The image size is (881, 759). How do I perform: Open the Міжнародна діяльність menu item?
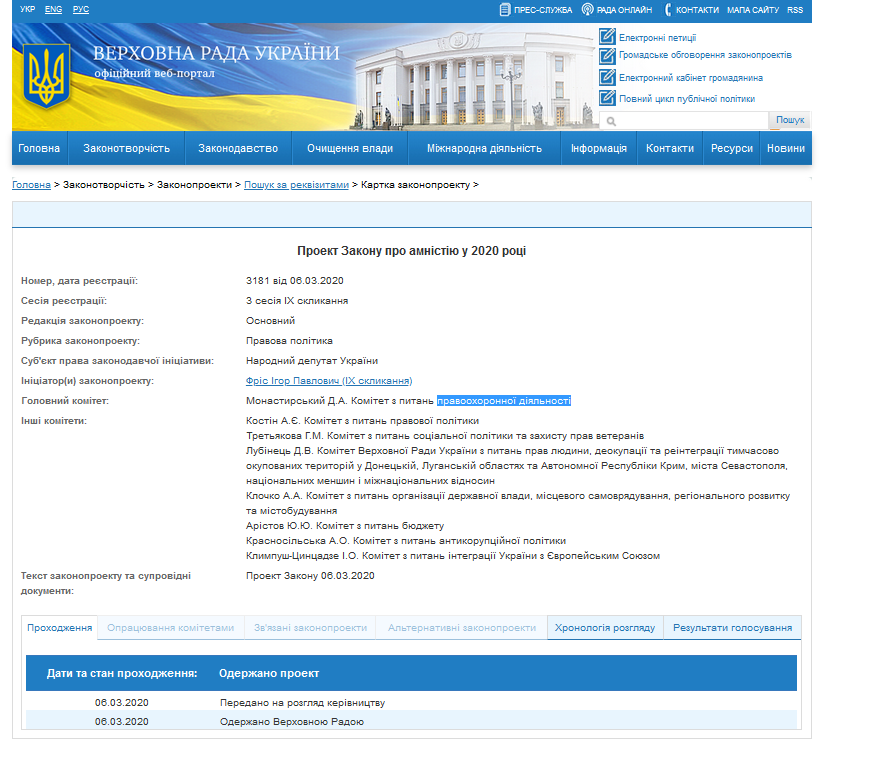(484, 148)
